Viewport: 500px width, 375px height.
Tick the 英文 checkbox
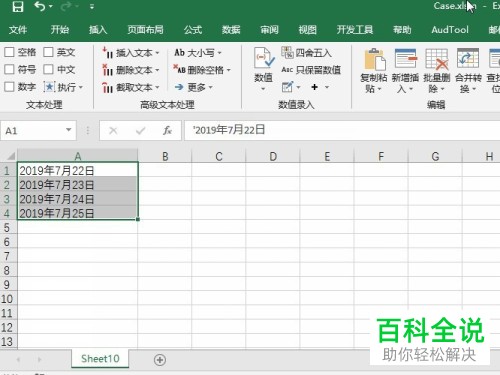pos(48,52)
